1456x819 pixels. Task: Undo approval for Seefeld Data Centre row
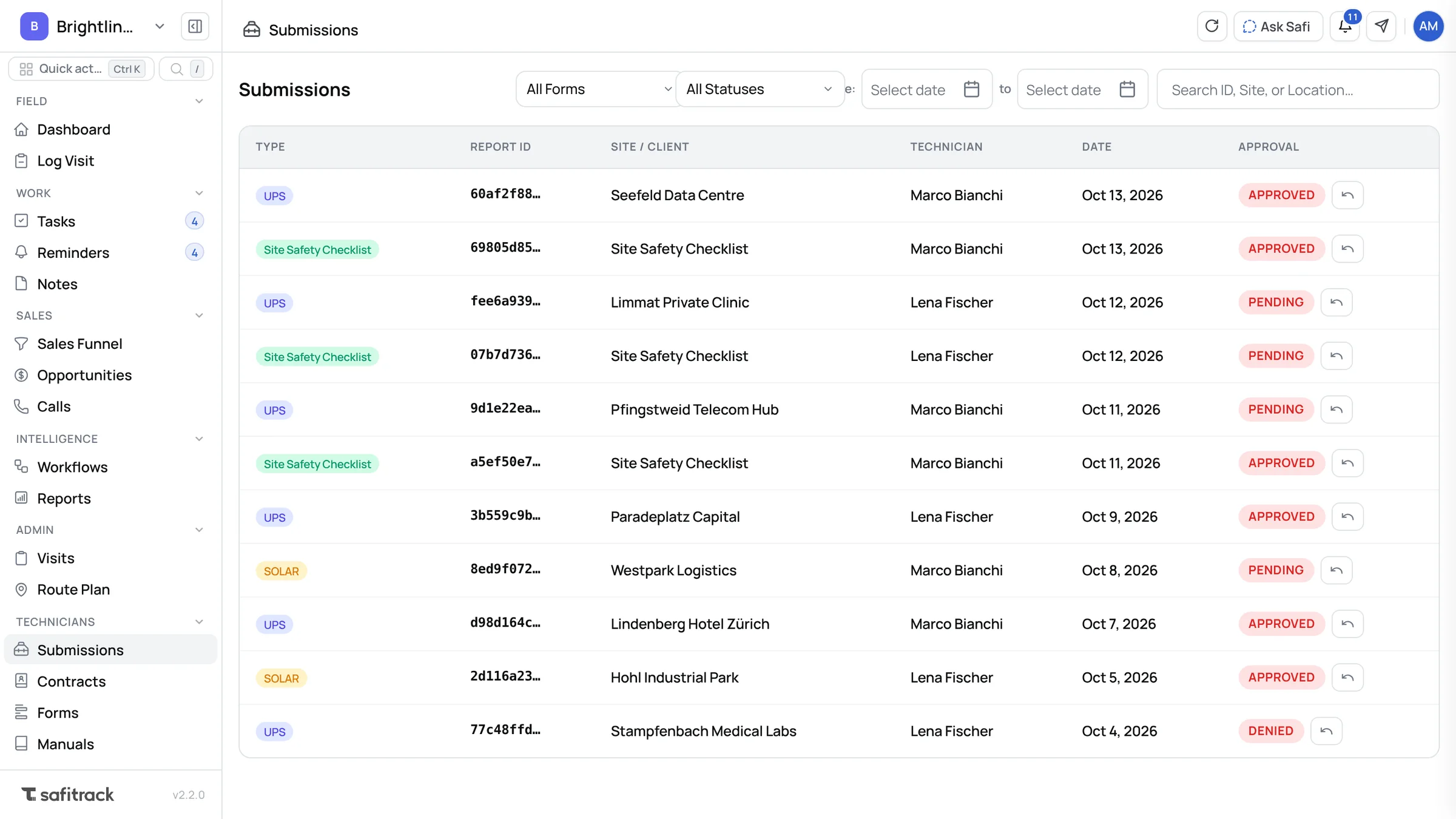tap(1347, 195)
